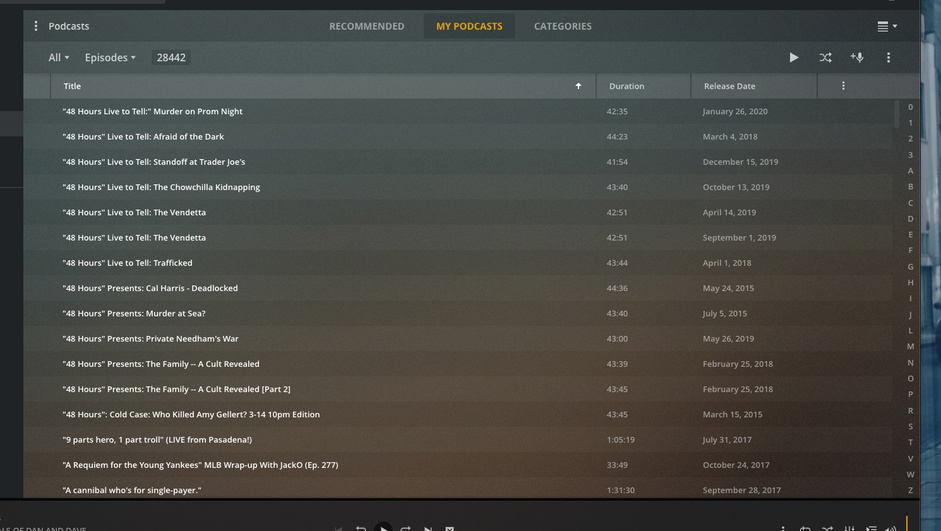Jump to index 0 in the alphabet bar

(910, 107)
